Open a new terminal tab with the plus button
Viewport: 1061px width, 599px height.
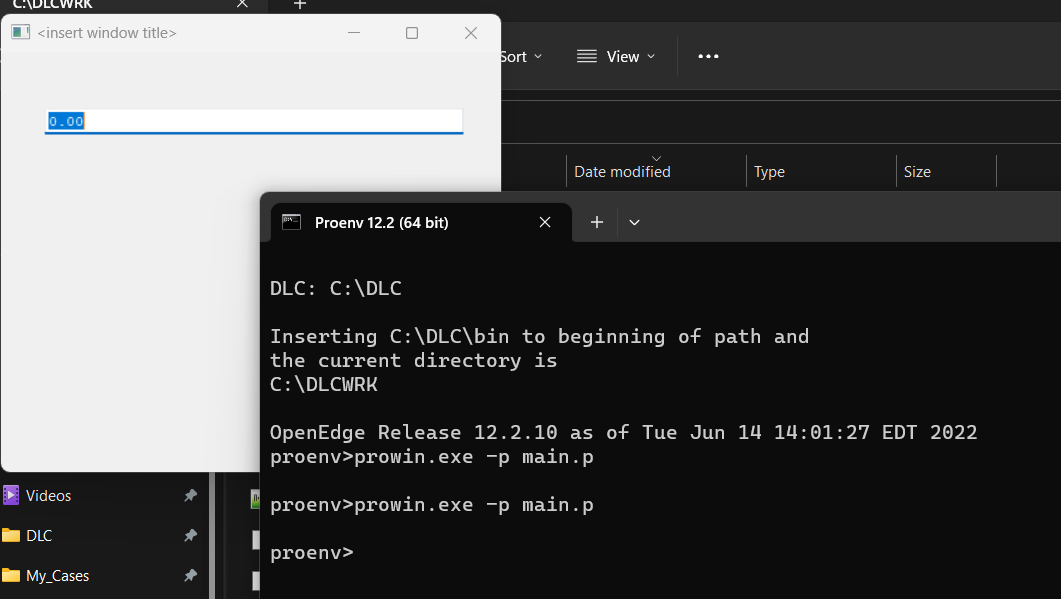(595, 222)
